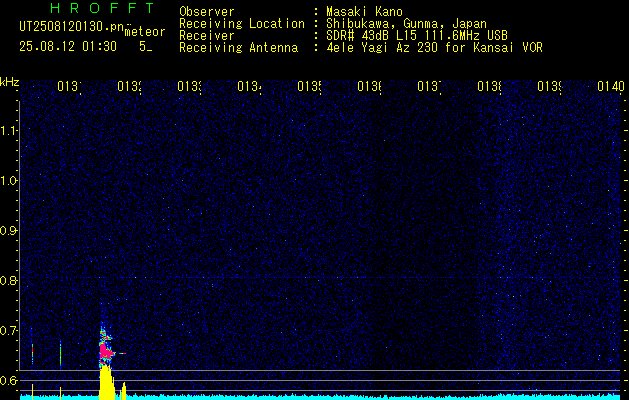Select the 0134 time marker
Image resolution: width=629 pixels, height=400 pixels.
[x=249, y=86]
